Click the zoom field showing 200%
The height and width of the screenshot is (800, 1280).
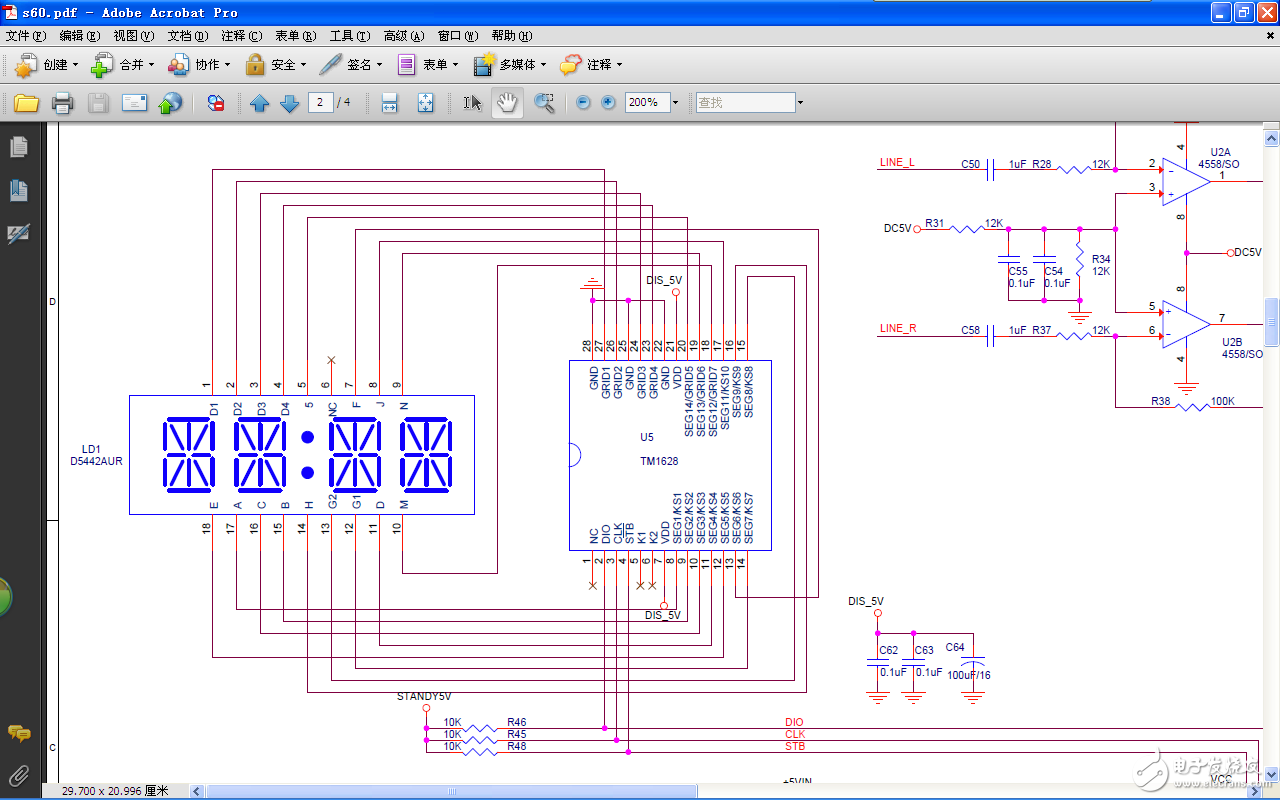646,102
